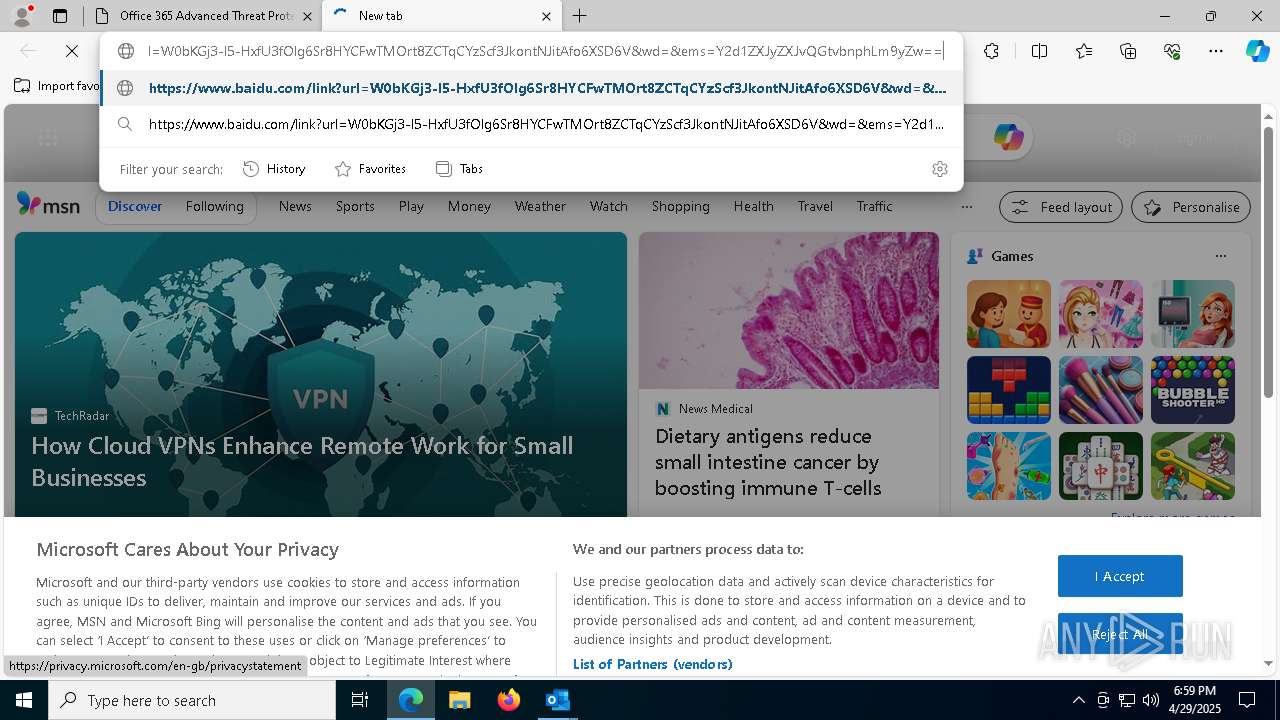Open Task View on the taskbar
The height and width of the screenshot is (720, 1280).
tap(360, 700)
